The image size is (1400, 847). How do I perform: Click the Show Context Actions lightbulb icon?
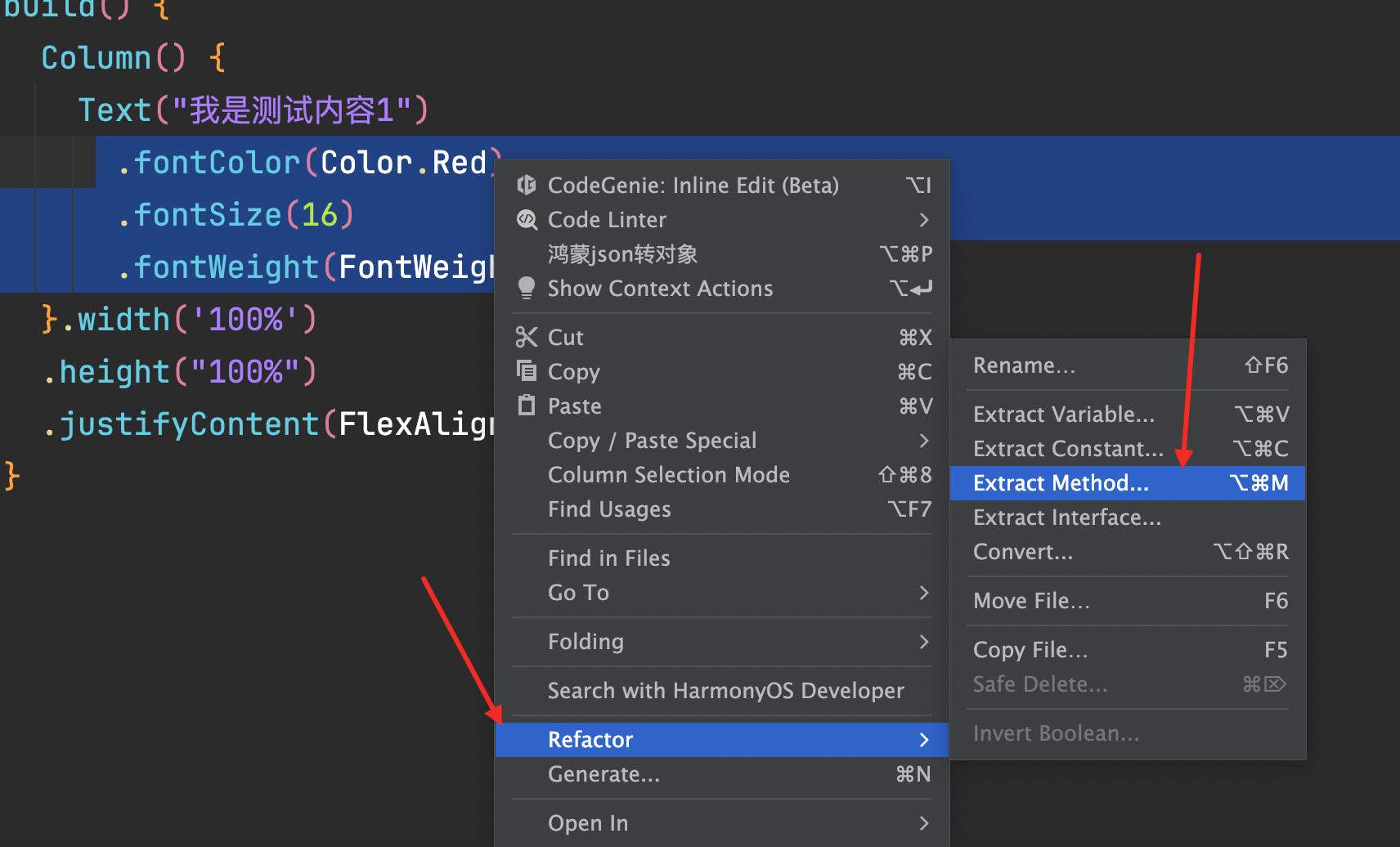pyautogui.click(x=527, y=288)
